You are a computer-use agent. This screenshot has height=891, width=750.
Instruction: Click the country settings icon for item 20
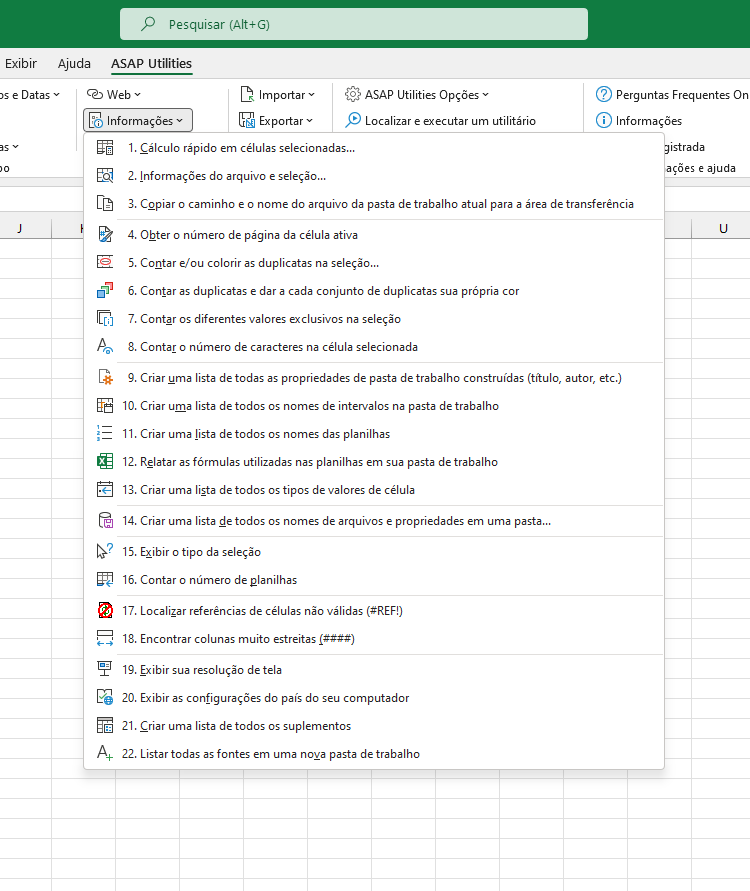pyautogui.click(x=105, y=697)
